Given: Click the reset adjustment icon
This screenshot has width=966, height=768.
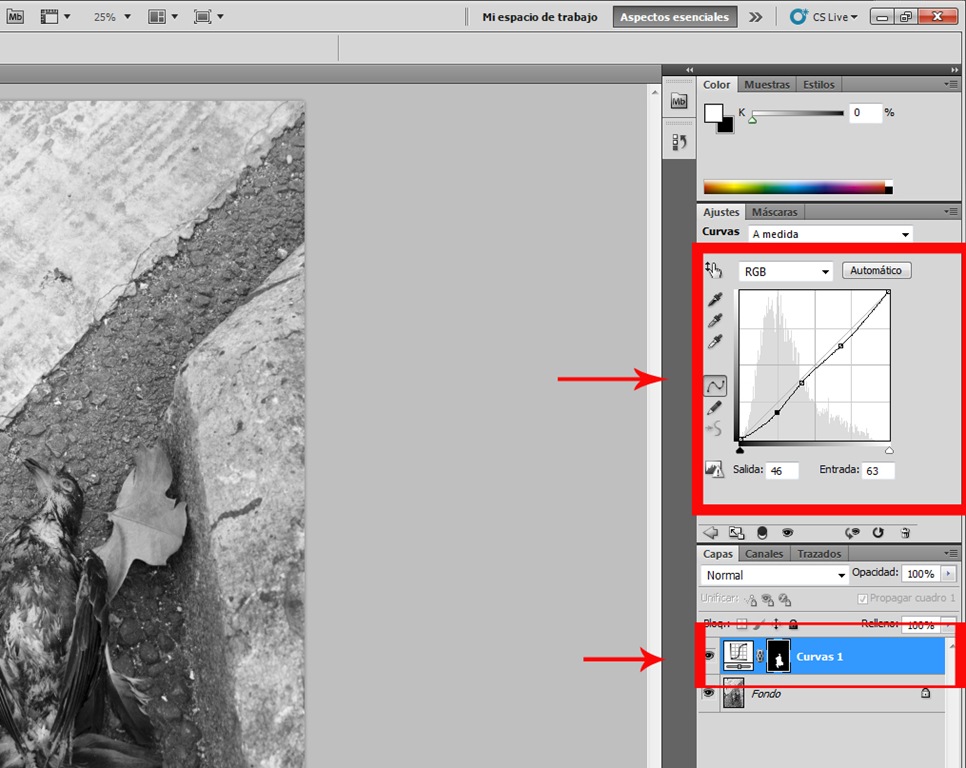Looking at the screenshot, I should pos(878,533).
